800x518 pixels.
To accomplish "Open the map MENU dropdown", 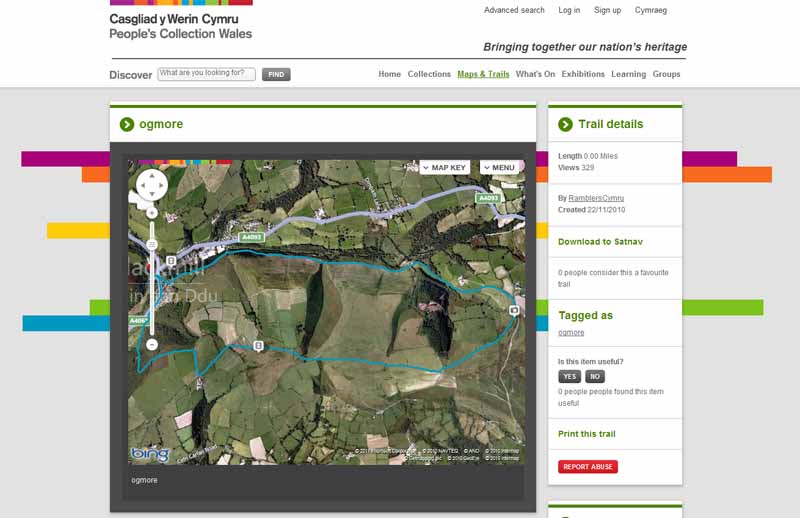I will coord(499,167).
